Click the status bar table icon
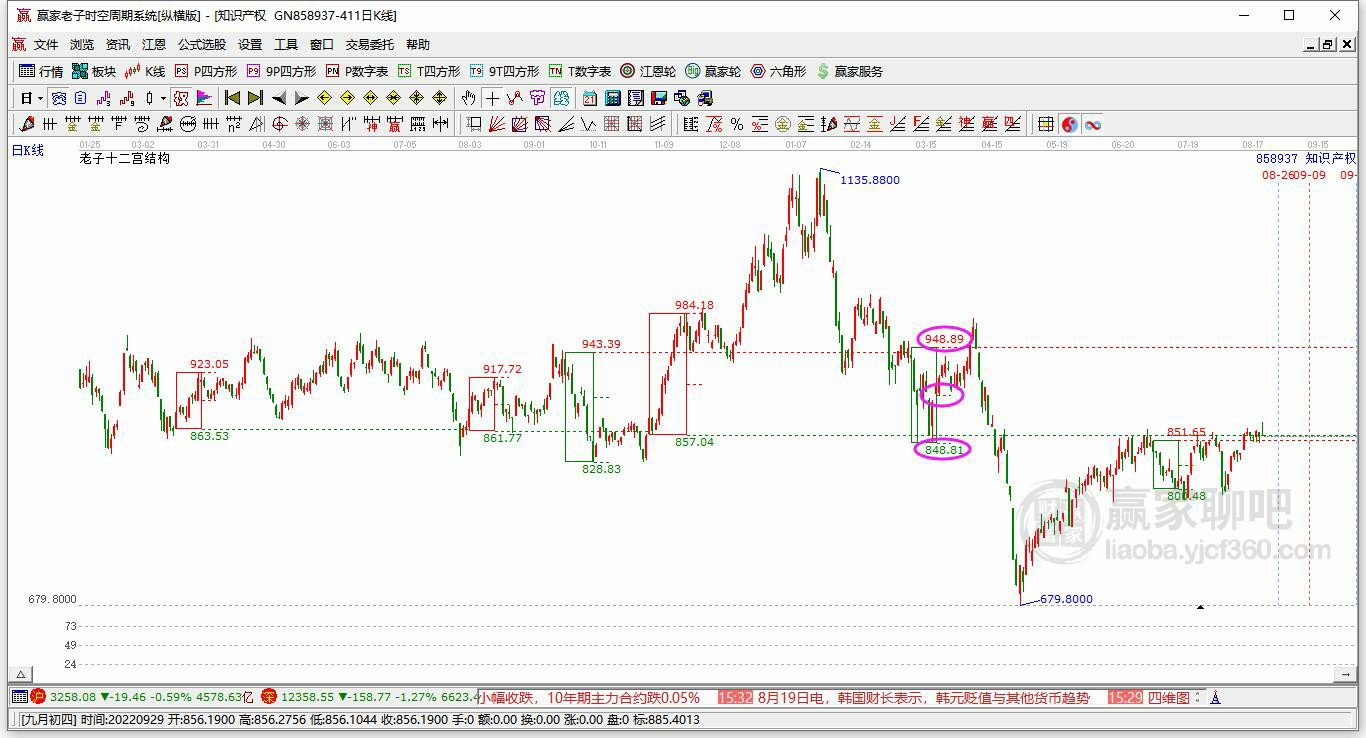 19,697
